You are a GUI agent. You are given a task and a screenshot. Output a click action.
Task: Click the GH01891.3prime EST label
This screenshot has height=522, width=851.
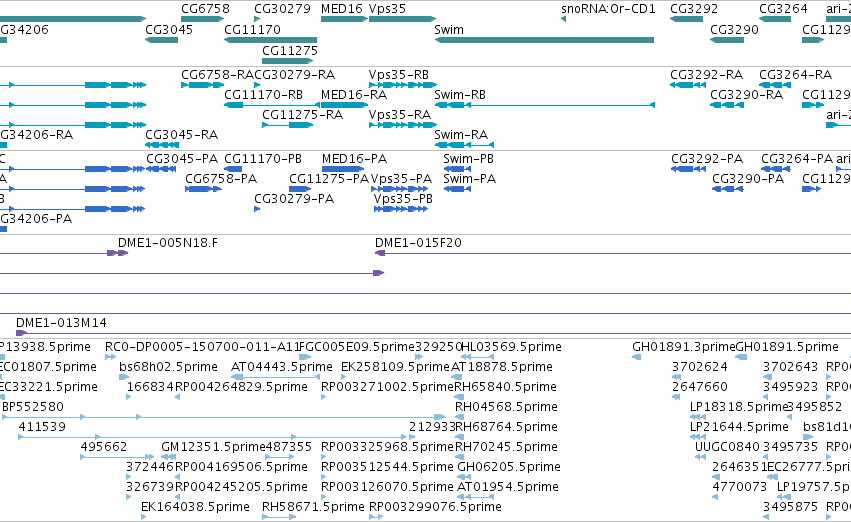point(684,347)
